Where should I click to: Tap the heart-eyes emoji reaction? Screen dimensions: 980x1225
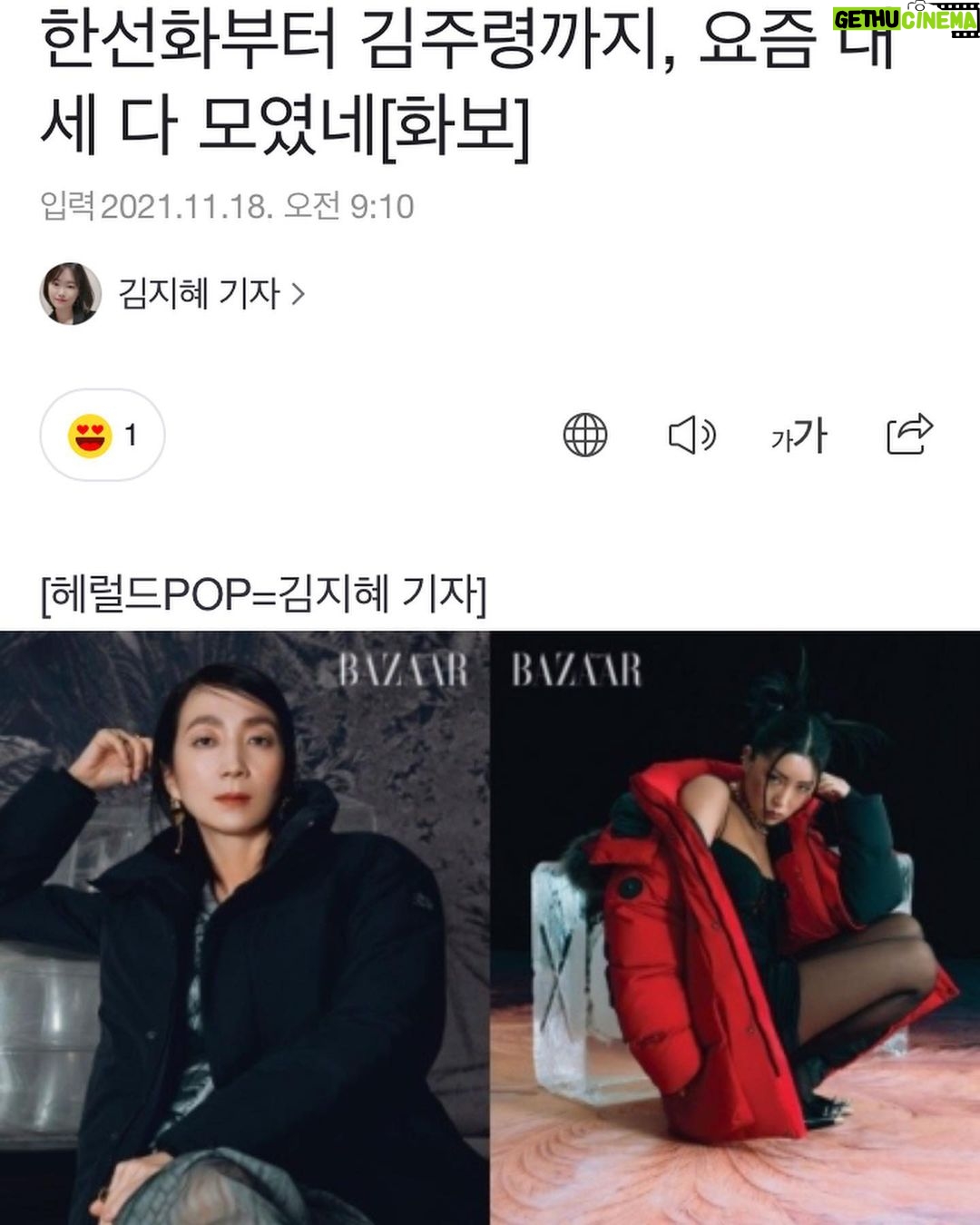pos(90,436)
